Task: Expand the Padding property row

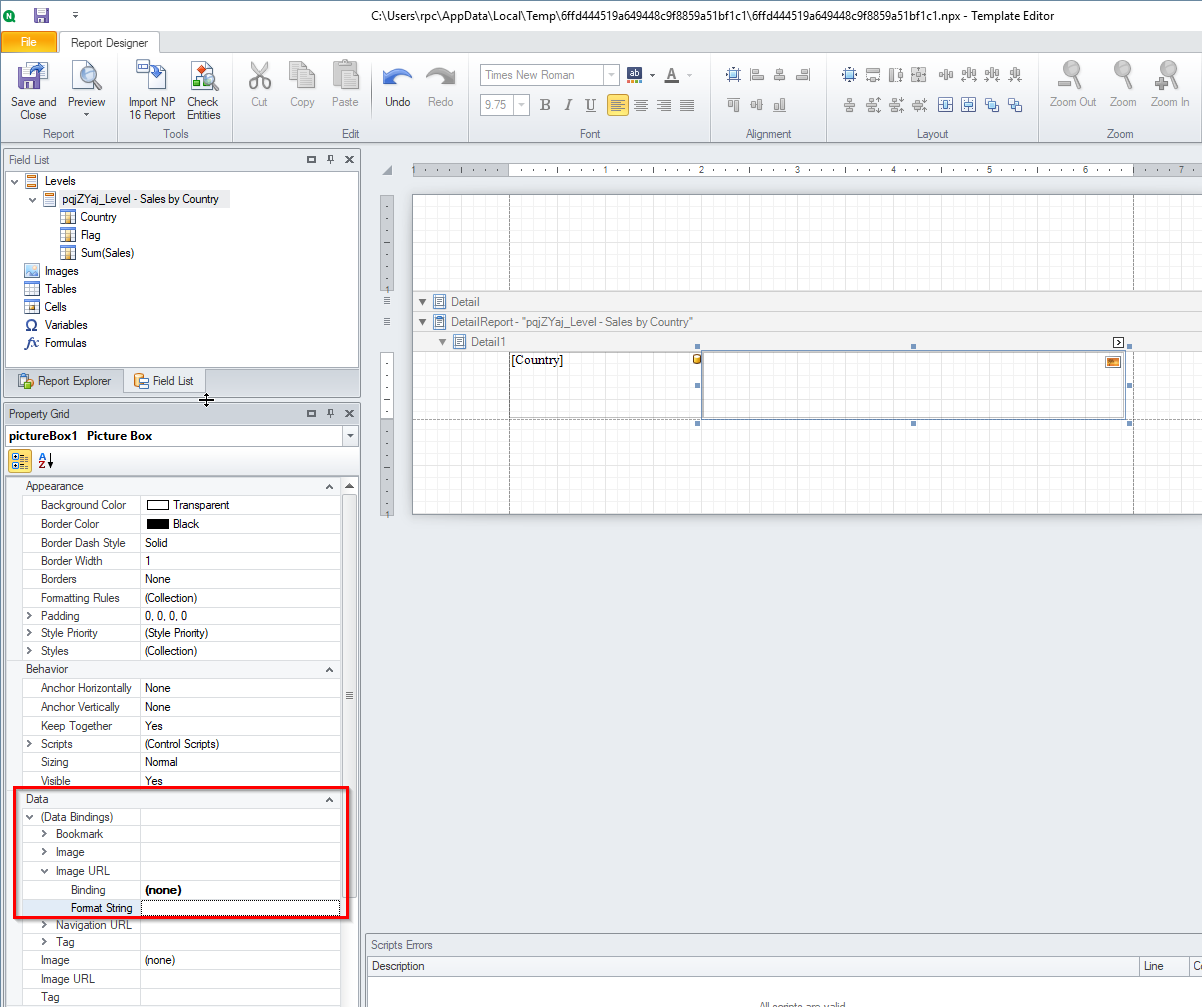Action: click(x=29, y=616)
